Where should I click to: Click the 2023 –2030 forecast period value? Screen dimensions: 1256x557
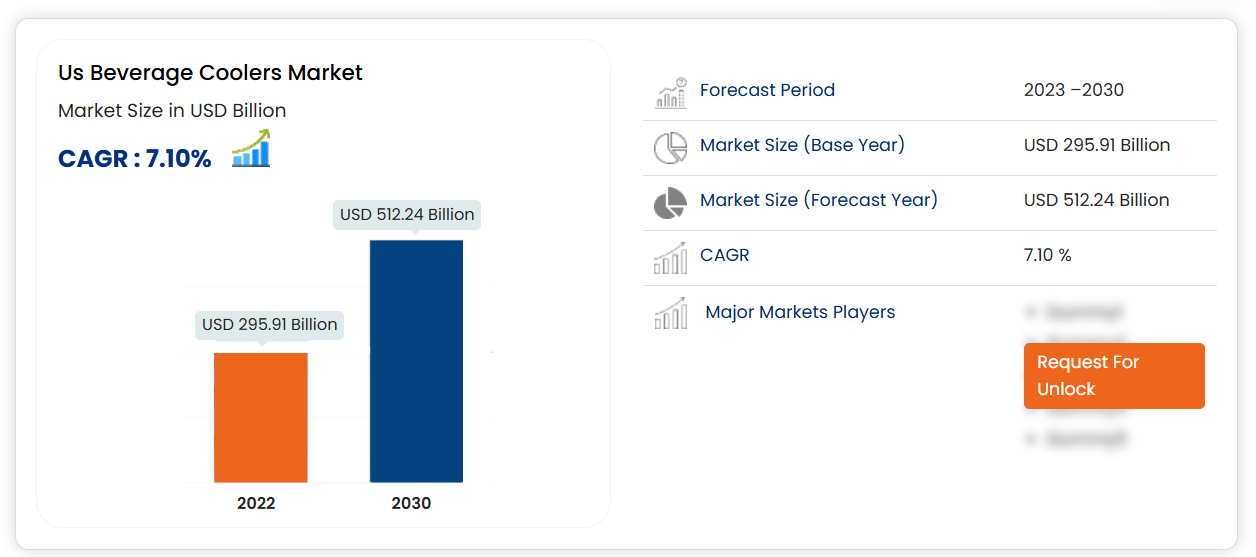[1074, 90]
